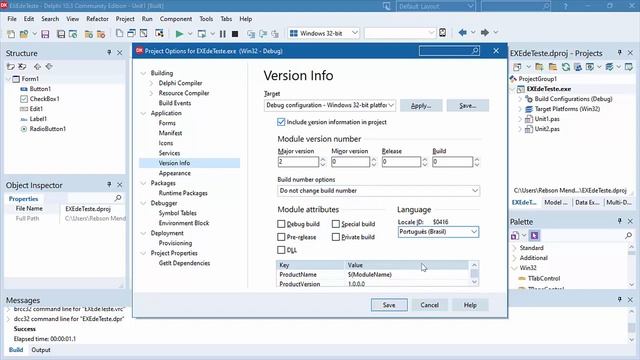Collapse the Building node in the options tree
Image resolution: width=640 pixels, height=360 pixels.
click(x=143, y=73)
